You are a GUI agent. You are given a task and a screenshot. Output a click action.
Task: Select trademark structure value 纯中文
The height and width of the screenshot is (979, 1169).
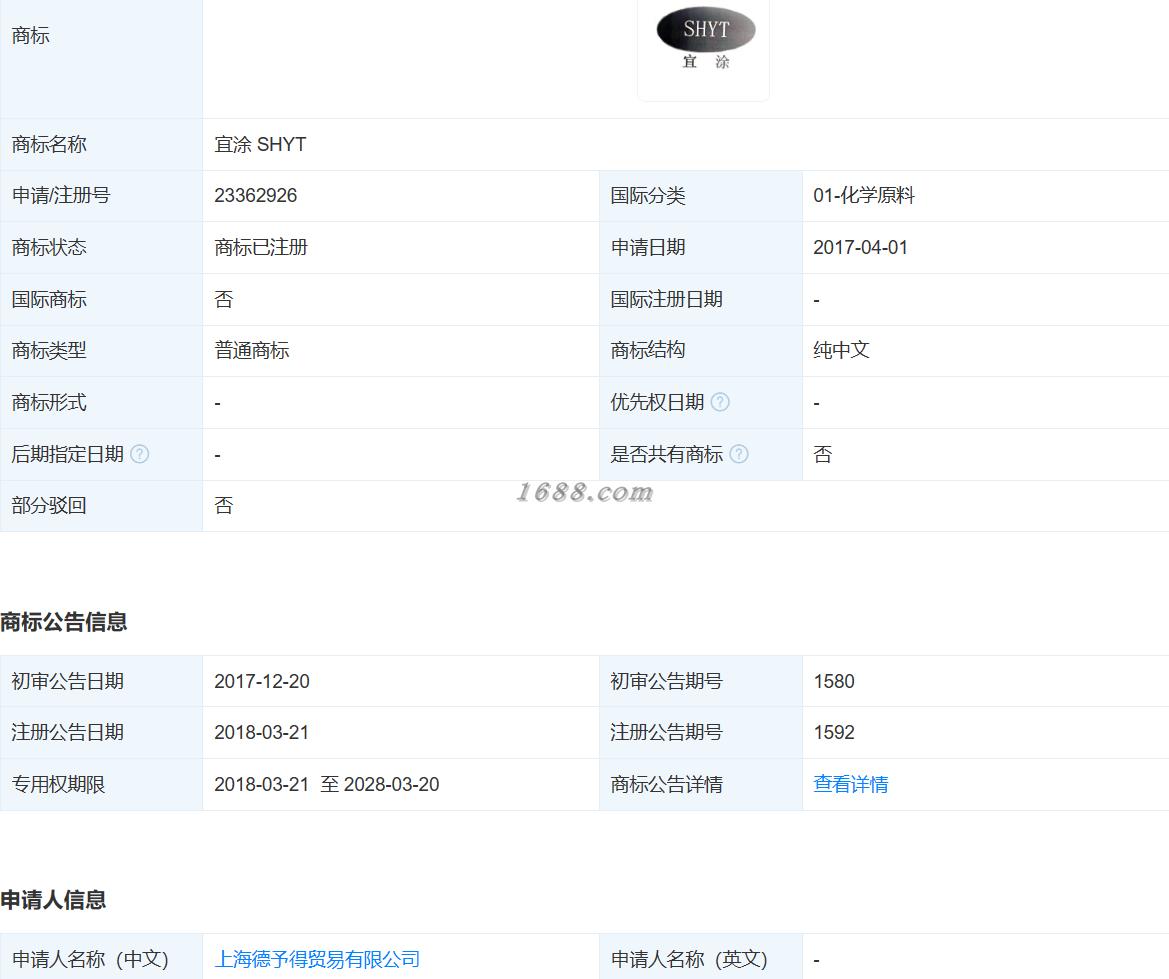coord(841,350)
